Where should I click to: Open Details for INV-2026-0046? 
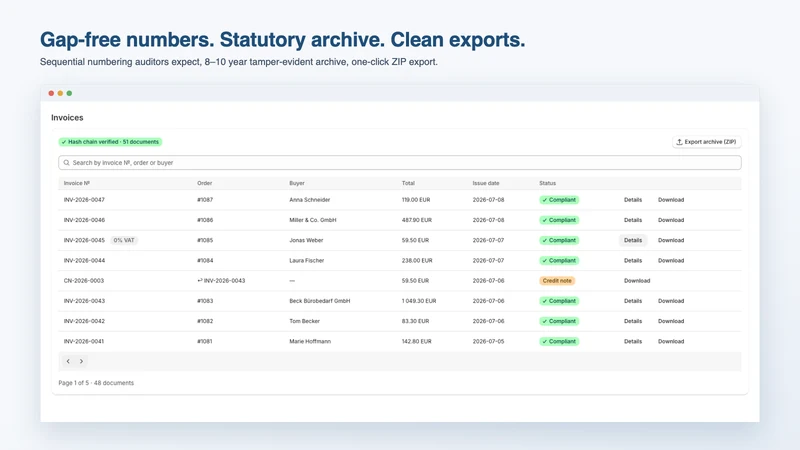633,220
